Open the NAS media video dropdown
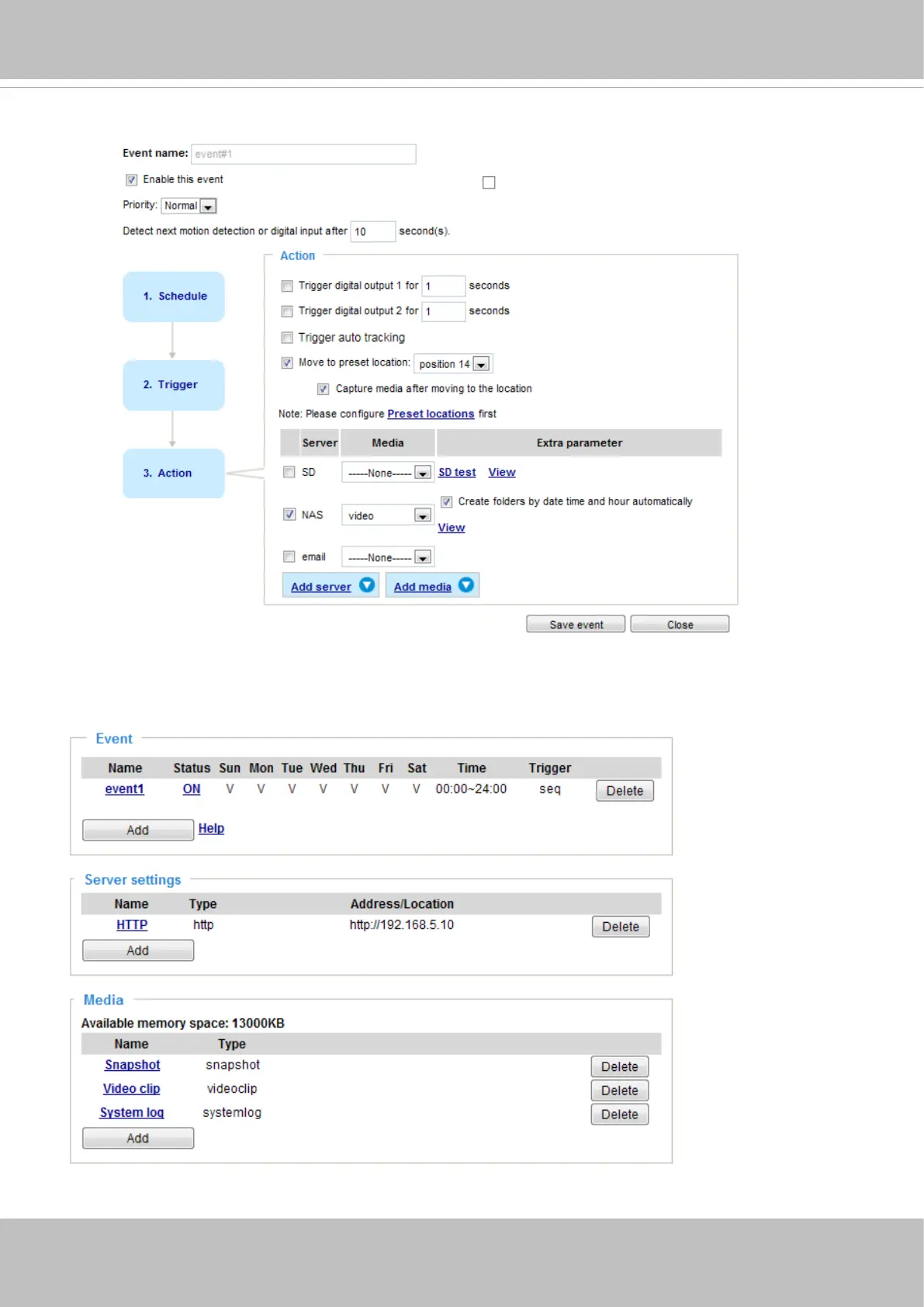The width and height of the screenshot is (924, 1307). pos(422,515)
